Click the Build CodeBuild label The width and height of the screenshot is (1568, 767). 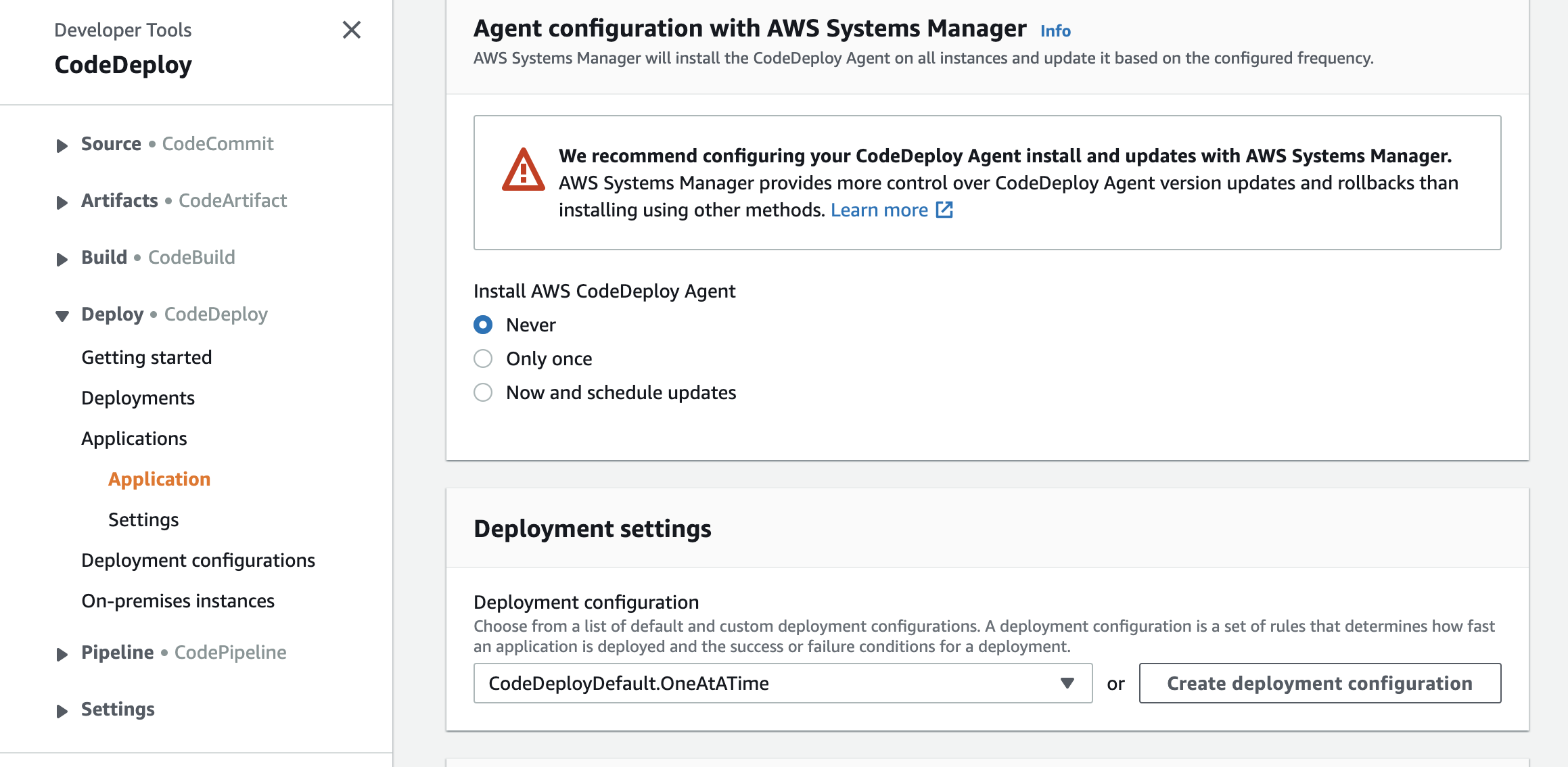(x=158, y=257)
